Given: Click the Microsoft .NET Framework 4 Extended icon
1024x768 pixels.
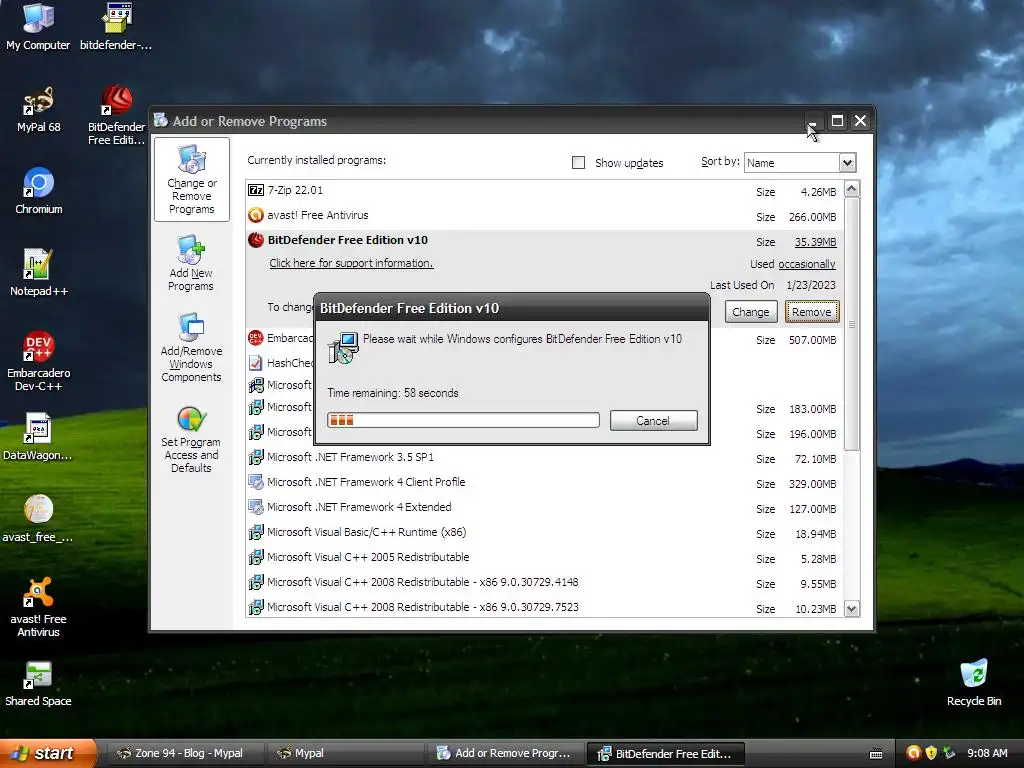Looking at the screenshot, I should pyautogui.click(x=256, y=507).
